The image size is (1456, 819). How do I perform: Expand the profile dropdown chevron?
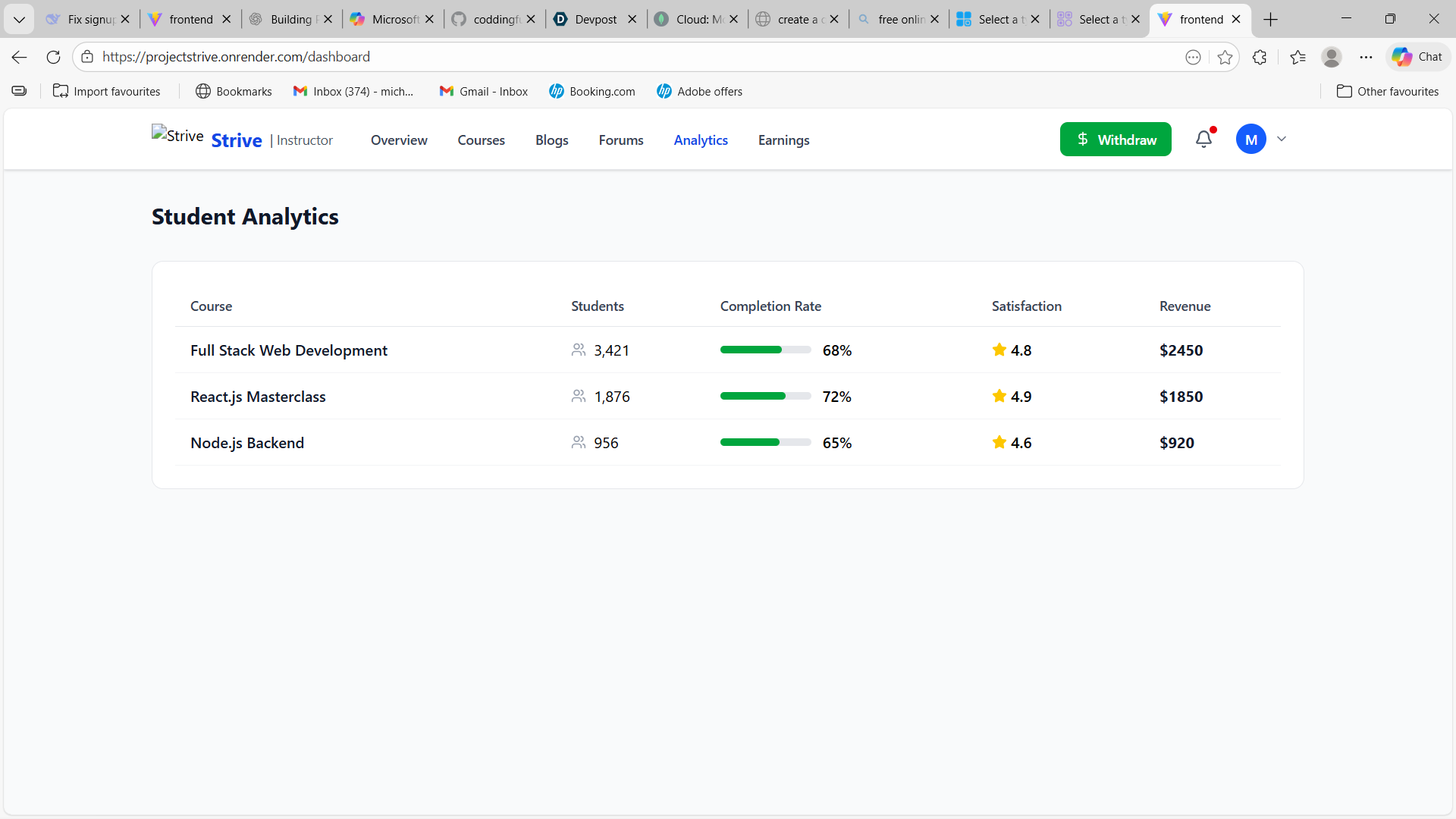tap(1282, 139)
